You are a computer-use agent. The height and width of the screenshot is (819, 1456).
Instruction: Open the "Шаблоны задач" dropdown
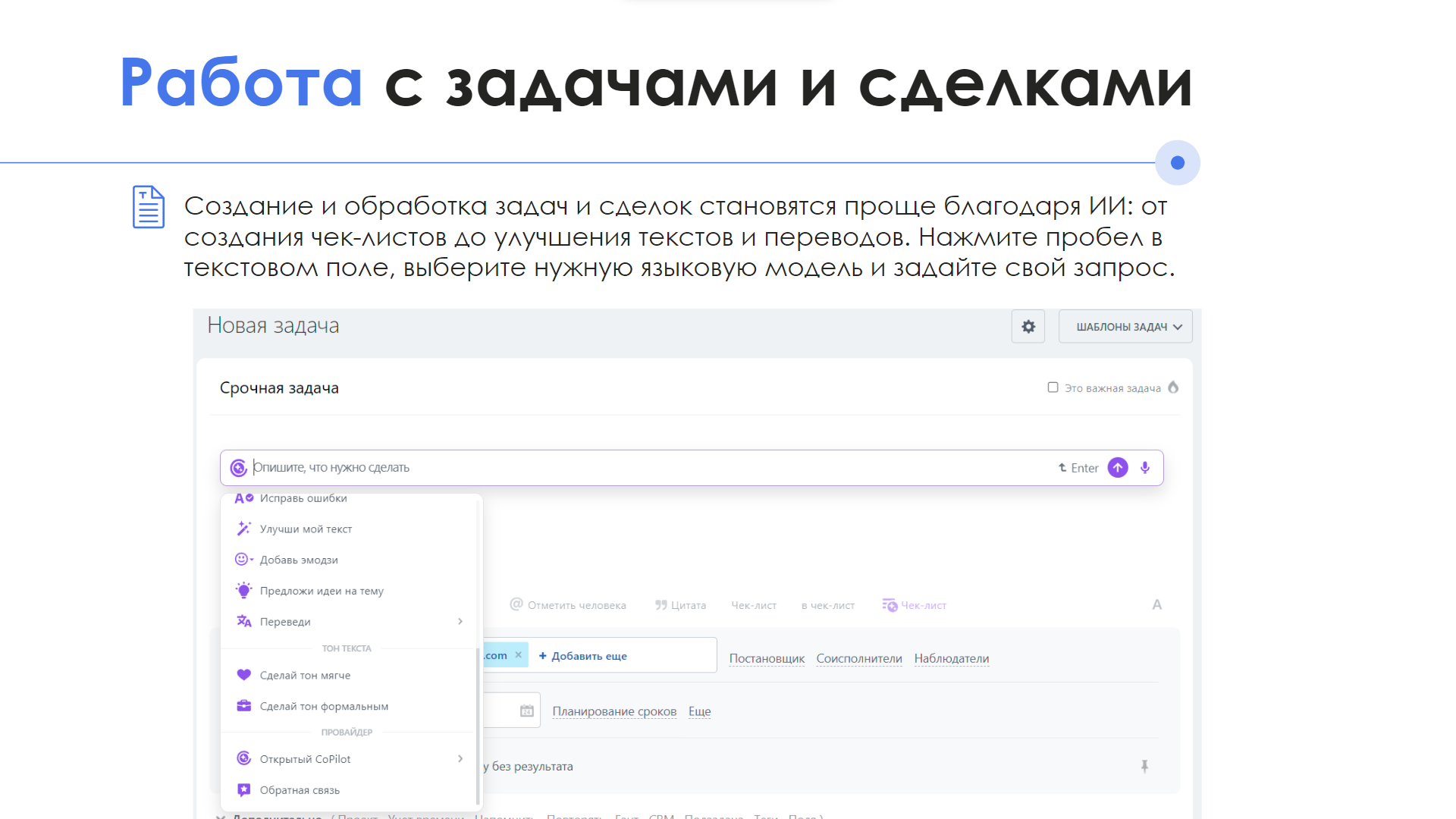pos(1125,327)
